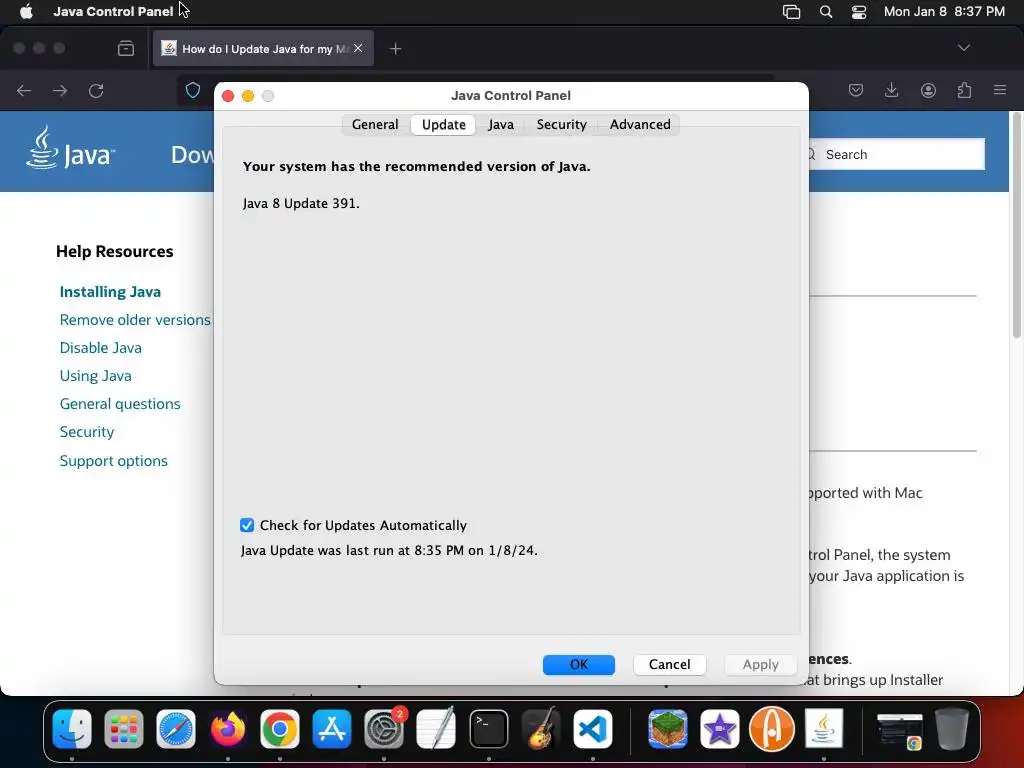1024x768 pixels.
Task: Open the Advanced tab
Action: 640,125
